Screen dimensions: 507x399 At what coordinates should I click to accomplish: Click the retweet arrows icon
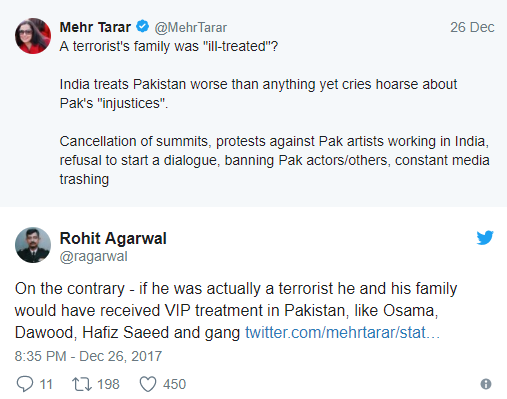coord(82,384)
